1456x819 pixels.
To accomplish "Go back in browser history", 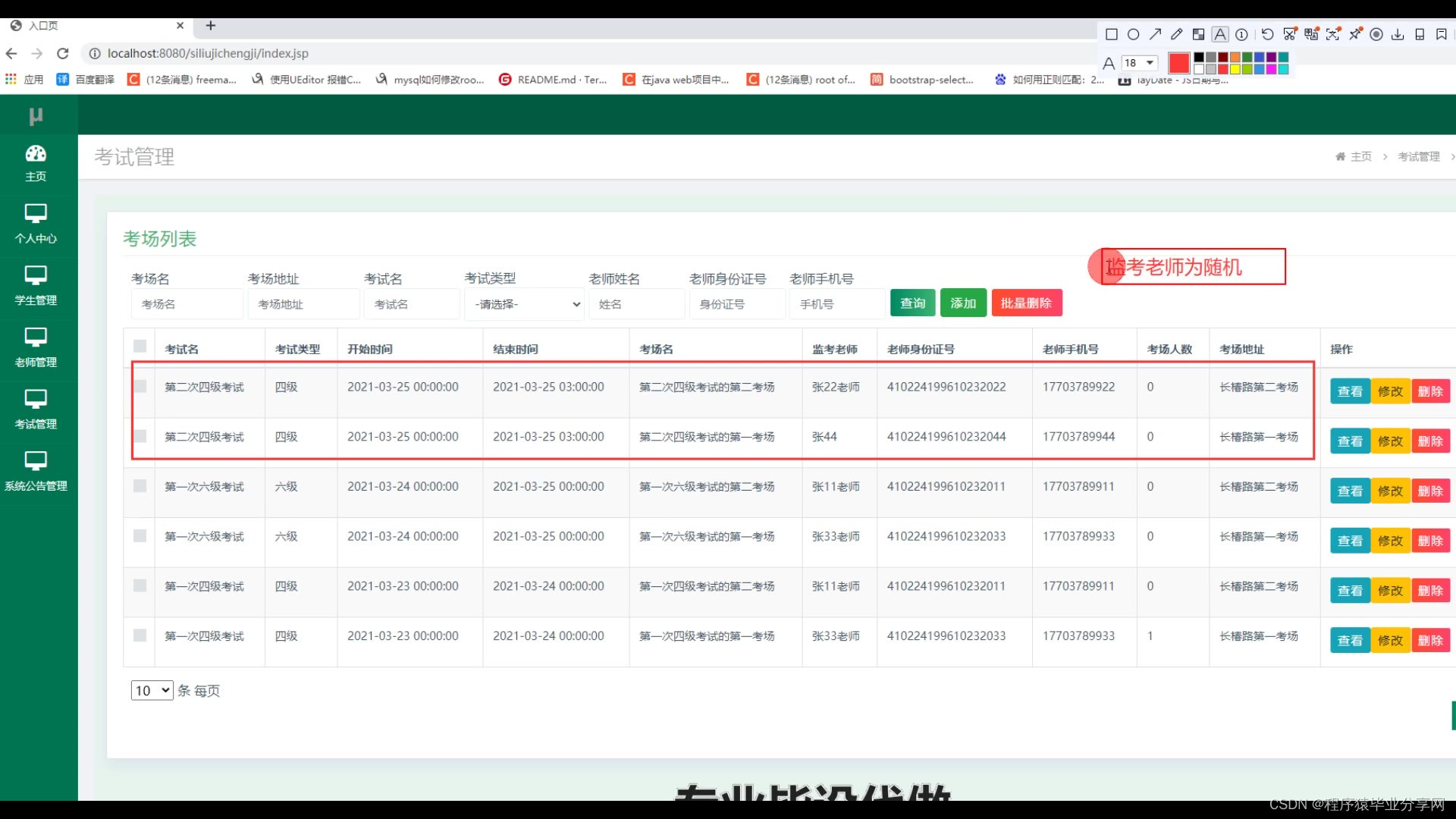I will [x=11, y=53].
